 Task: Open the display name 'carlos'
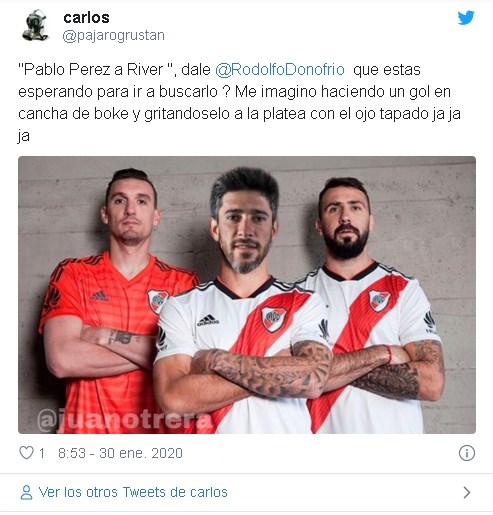click(86, 17)
